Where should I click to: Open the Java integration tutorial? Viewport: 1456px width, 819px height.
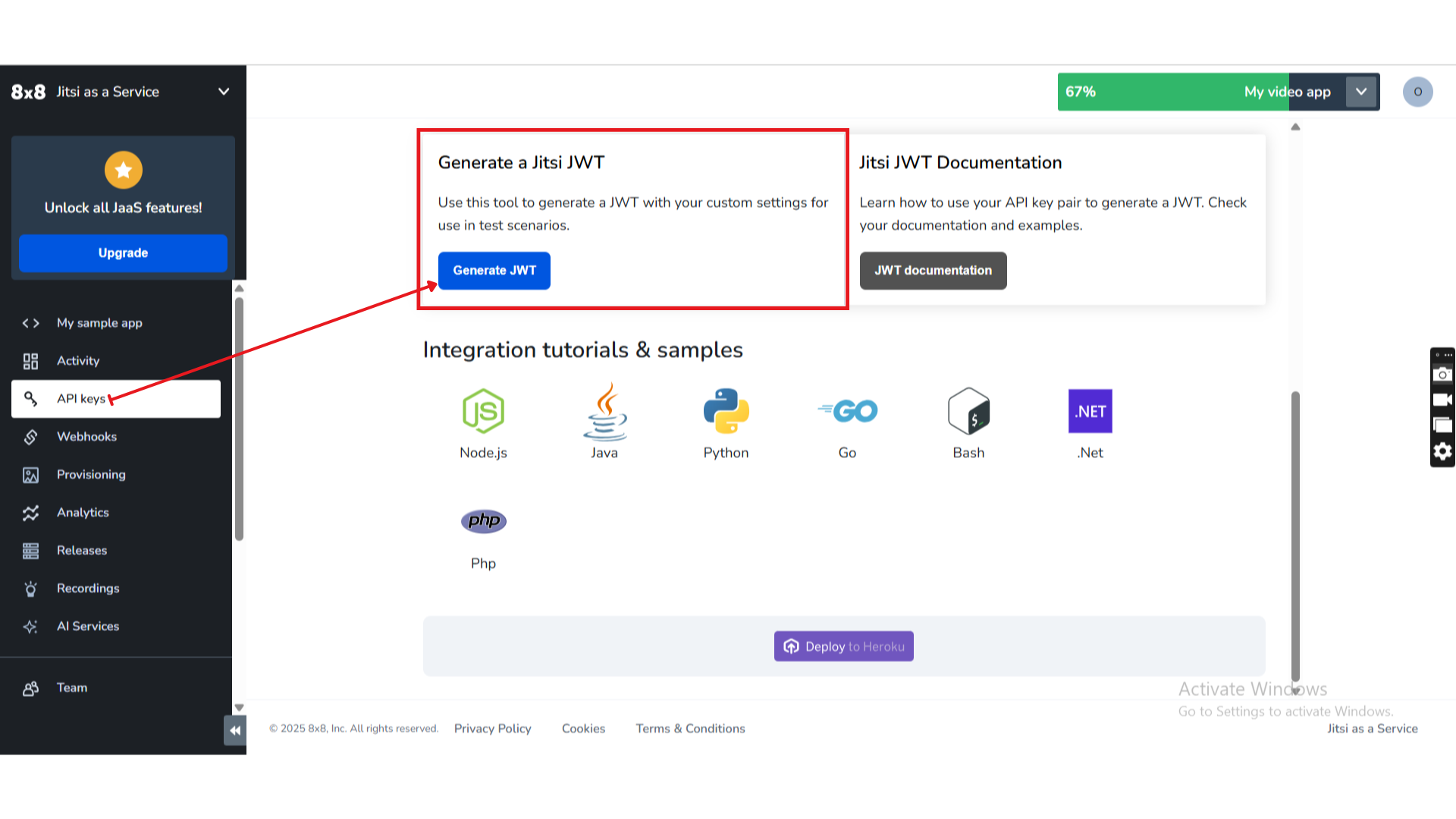tap(604, 412)
